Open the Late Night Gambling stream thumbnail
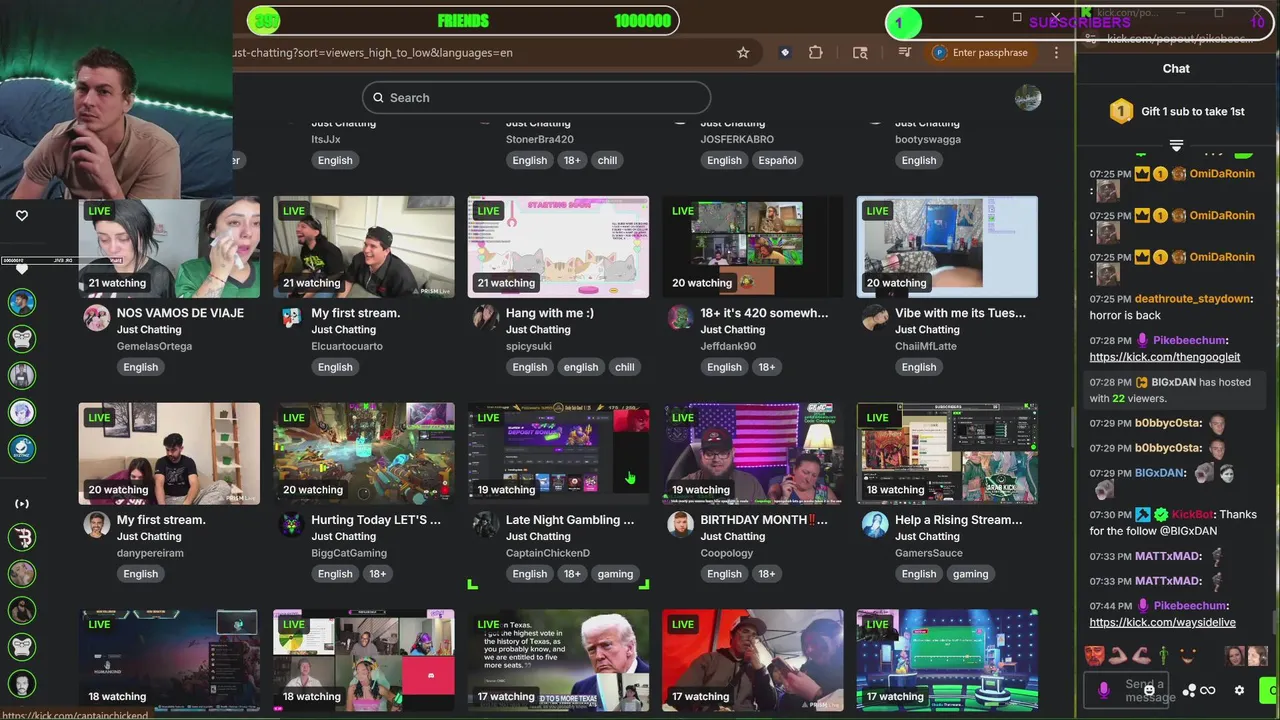Viewport: 1280px width, 720px height. (558, 454)
